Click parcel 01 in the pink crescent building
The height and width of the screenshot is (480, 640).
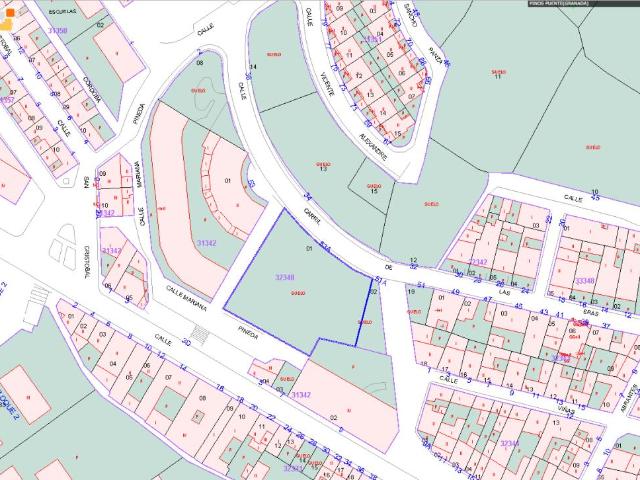coord(228,181)
